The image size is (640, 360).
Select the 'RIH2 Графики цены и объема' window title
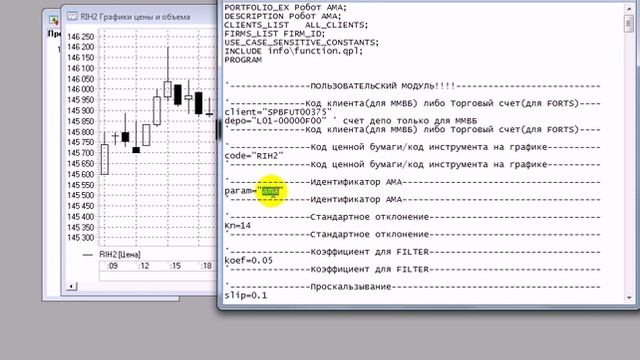[135, 17]
